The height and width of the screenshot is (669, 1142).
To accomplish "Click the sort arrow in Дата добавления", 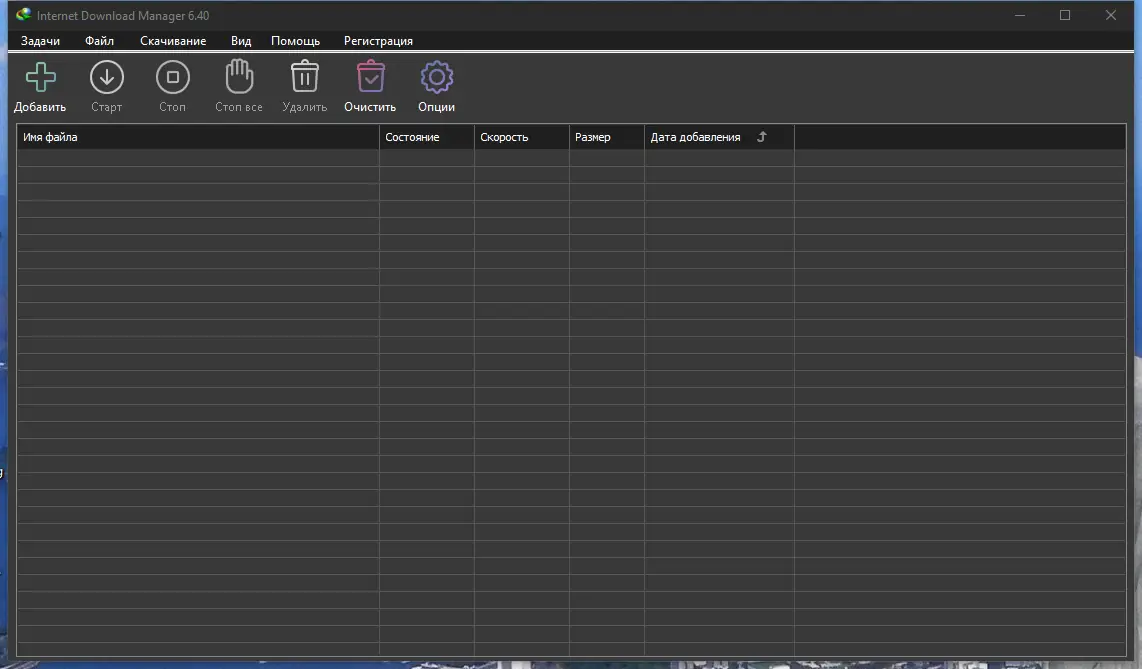I will 762,137.
